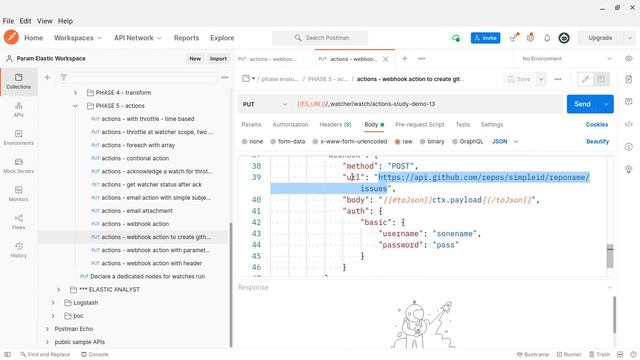Select the raw body type
This screenshot has width=640, height=360.
tap(403, 142)
